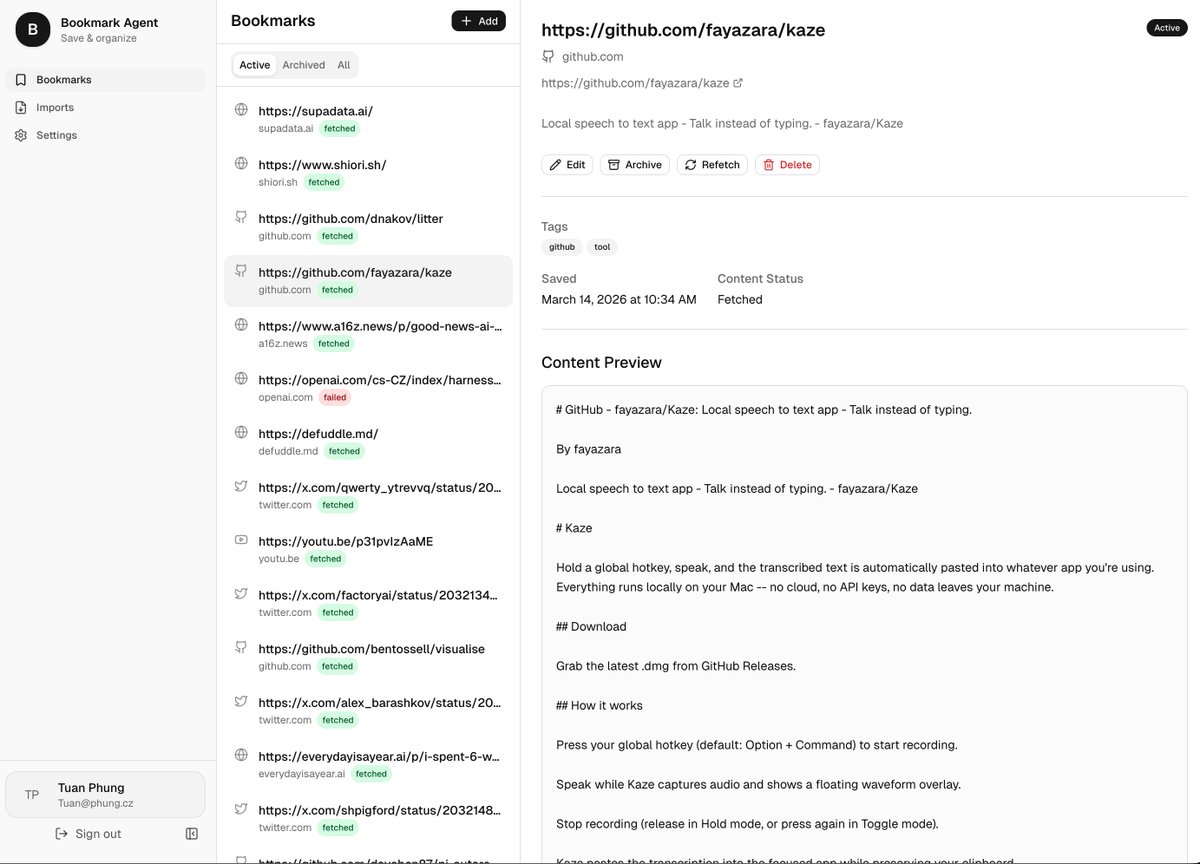Click GitHub icon beside bentossell/visualise

241,647
